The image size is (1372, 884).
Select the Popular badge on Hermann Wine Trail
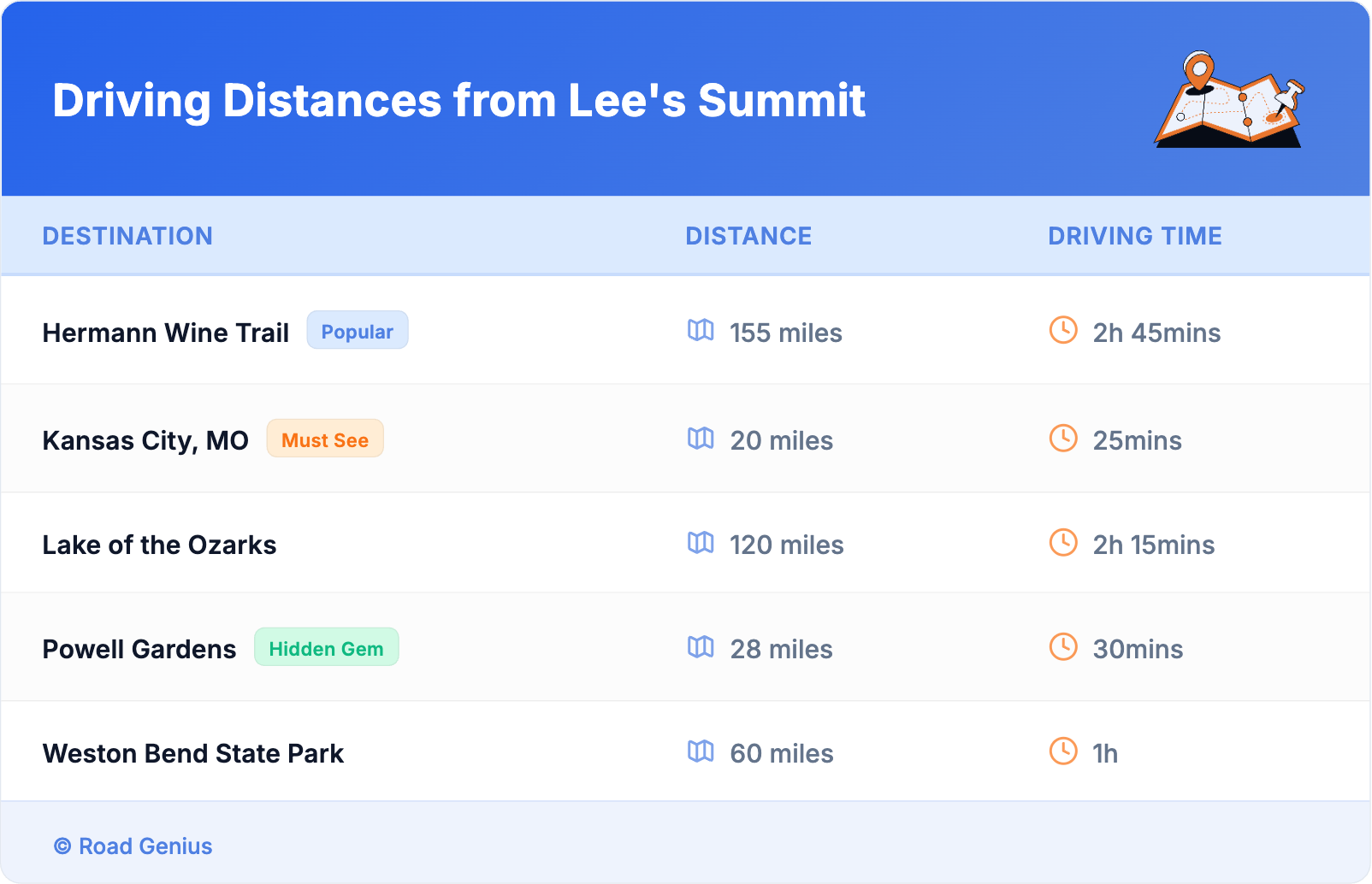357,331
